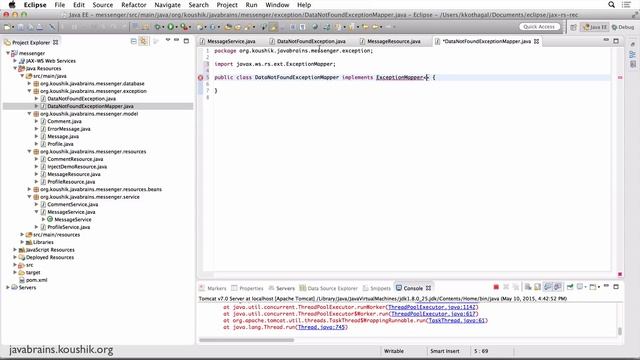Click the green Run button icon

[171, 27]
